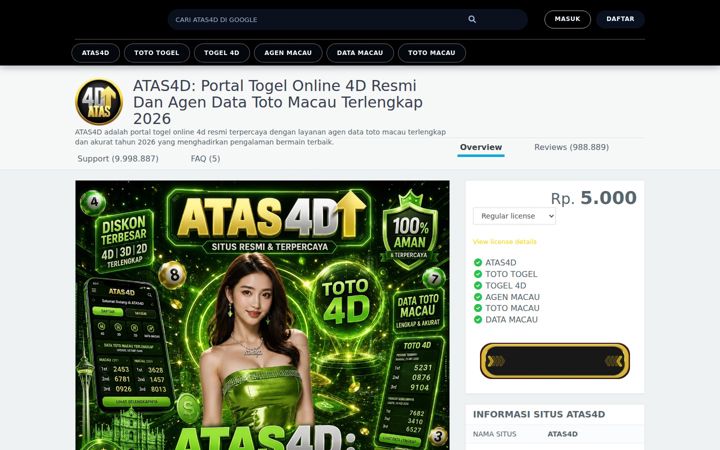This screenshot has width=720, height=450.
Task: Click the TOTO MACAU feature text
Action: click(x=512, y=308)
